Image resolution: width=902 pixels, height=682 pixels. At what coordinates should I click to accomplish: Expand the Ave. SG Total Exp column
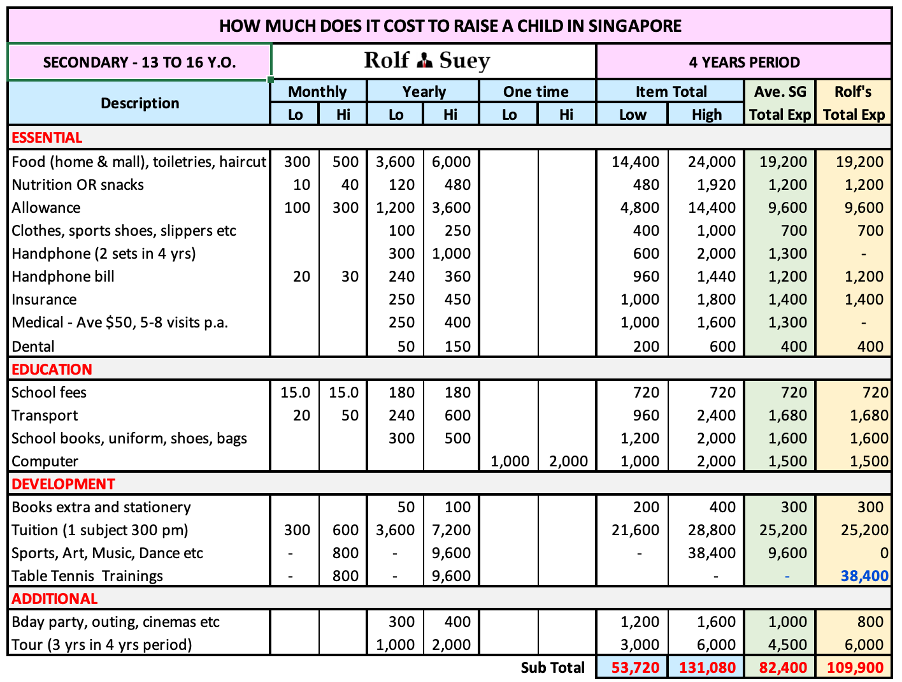click(779, 103)
